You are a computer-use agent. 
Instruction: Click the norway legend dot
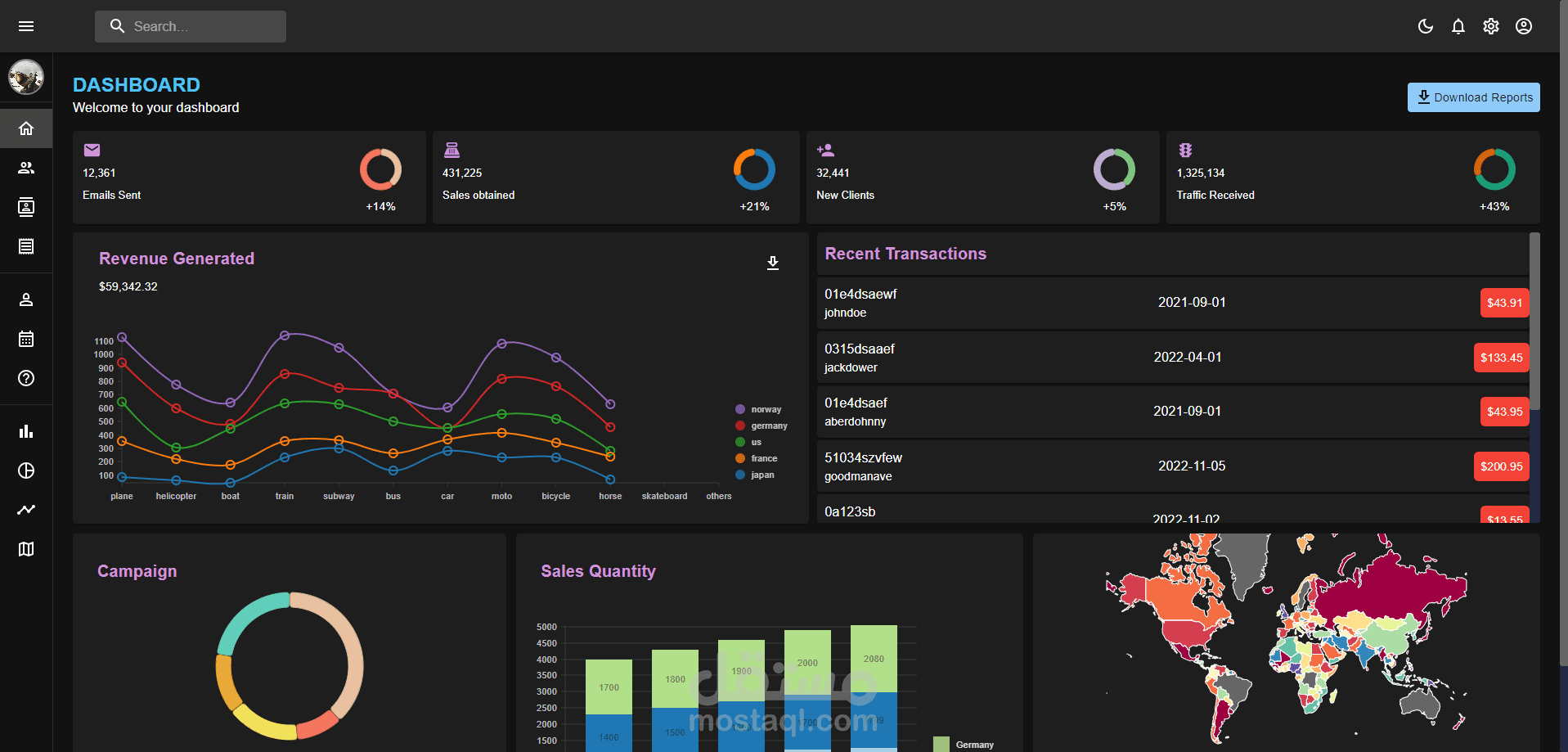click(x=740, y=409)
